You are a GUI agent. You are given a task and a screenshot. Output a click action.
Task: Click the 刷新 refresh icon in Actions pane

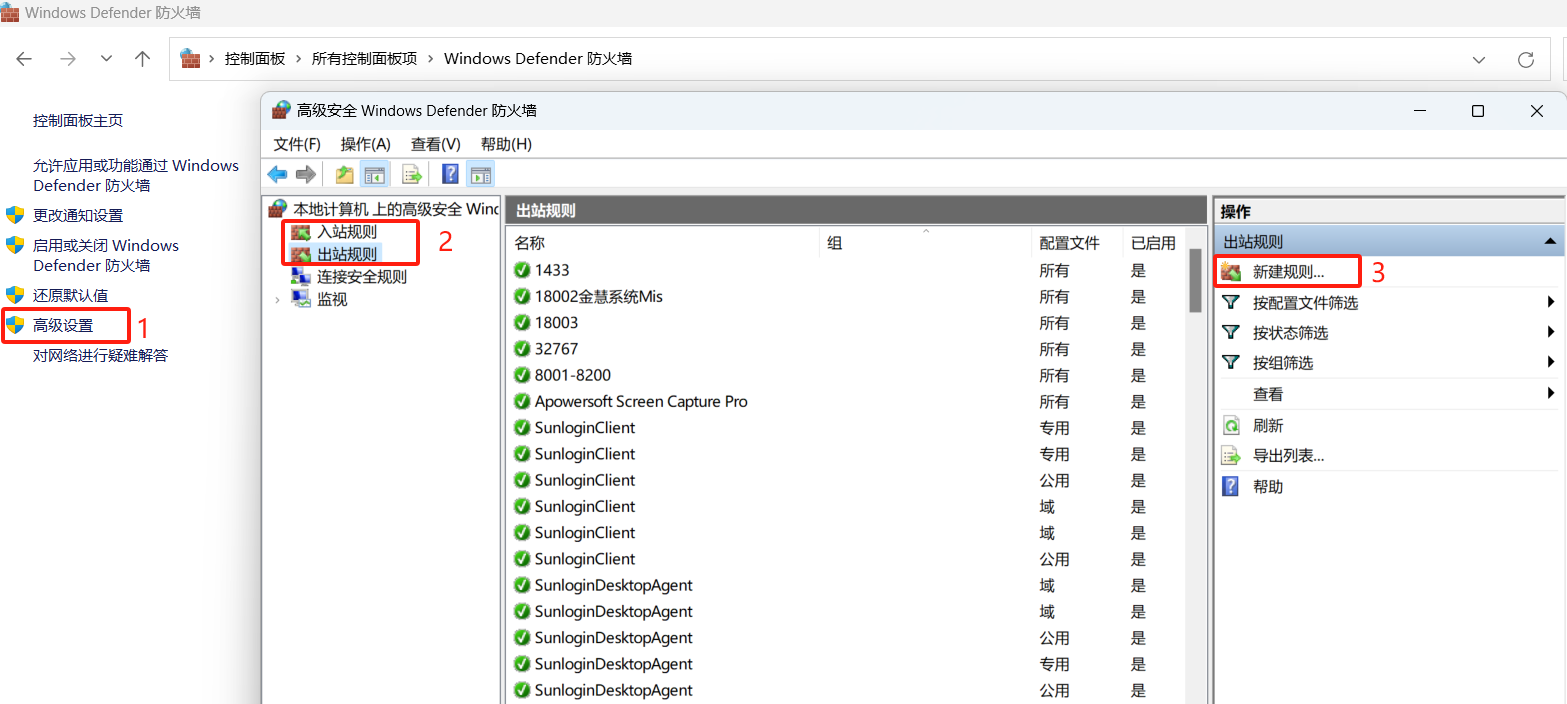point(1232,425)
